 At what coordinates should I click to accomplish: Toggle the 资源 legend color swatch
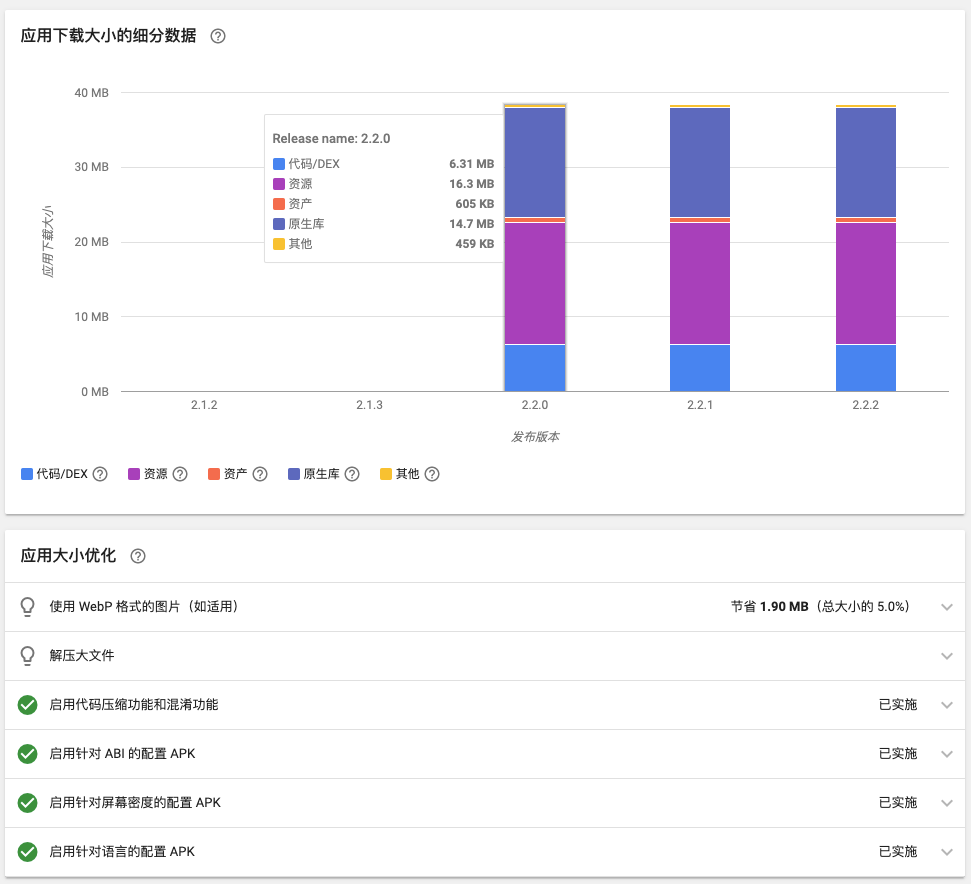pyautogui.click(x=134, y=474)
